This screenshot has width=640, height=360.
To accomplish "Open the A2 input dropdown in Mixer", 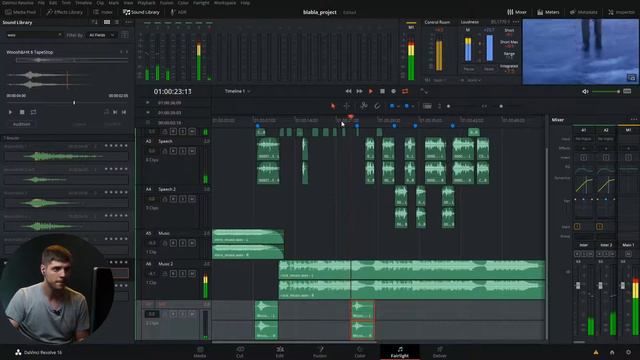I will [606, 139].
